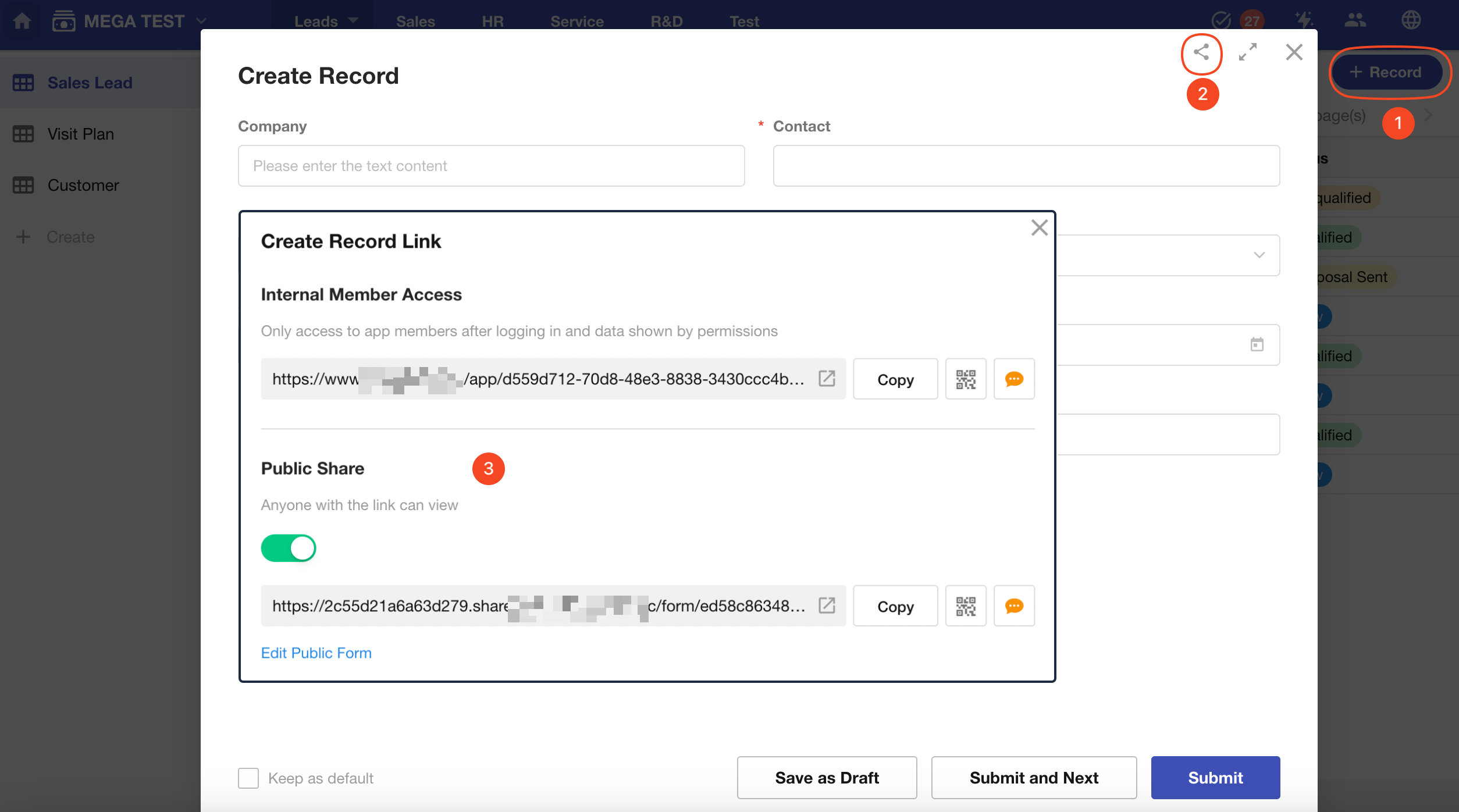Image resolution: width=1459 pixels, height=812 pixels.
Task: Click chat share icon for public link
Action: pyautogui.click(x=1014, y=606)
